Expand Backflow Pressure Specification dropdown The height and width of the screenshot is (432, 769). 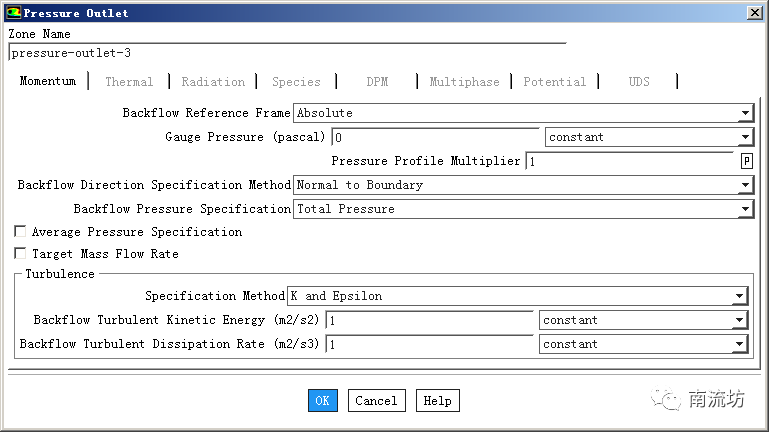pos(745,209)
